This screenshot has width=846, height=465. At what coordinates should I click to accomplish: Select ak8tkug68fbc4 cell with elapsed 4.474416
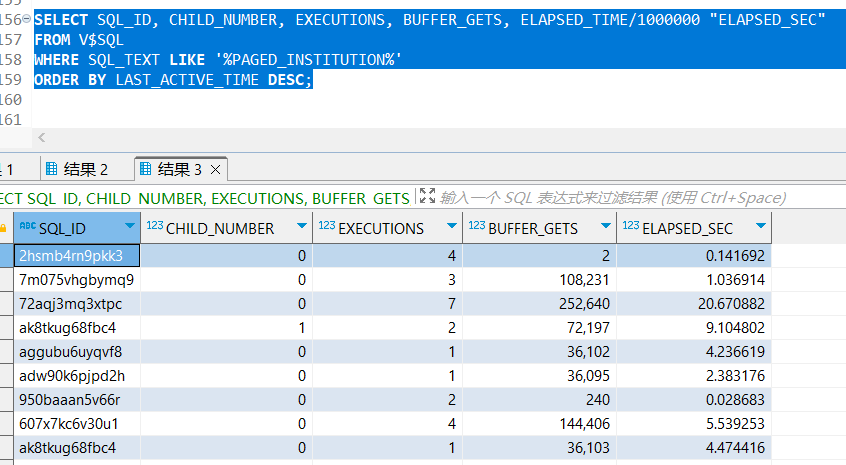point(77,448)
